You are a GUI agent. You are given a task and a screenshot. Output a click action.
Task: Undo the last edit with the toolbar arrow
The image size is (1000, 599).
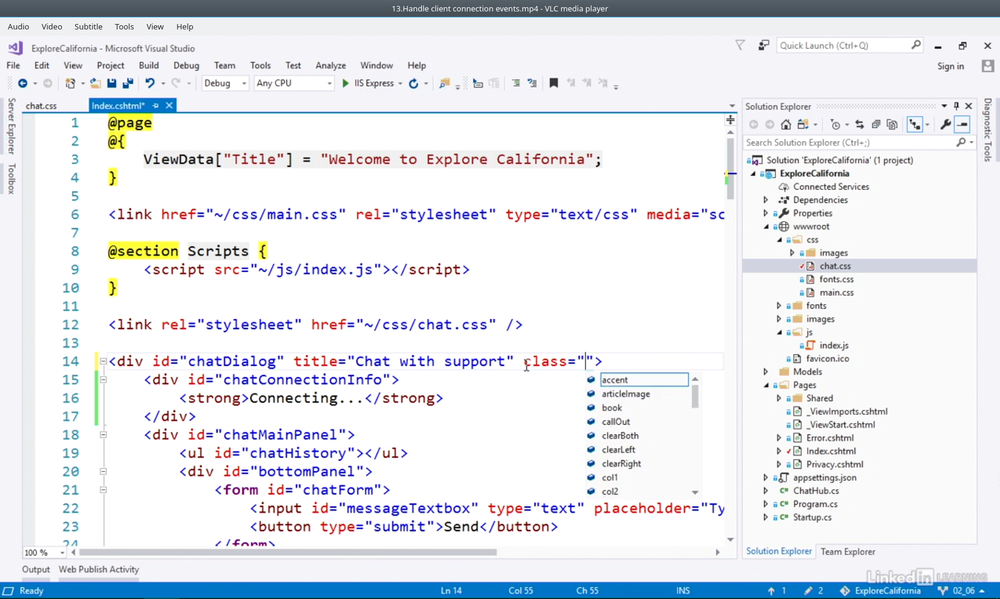[x=150, y=84]
